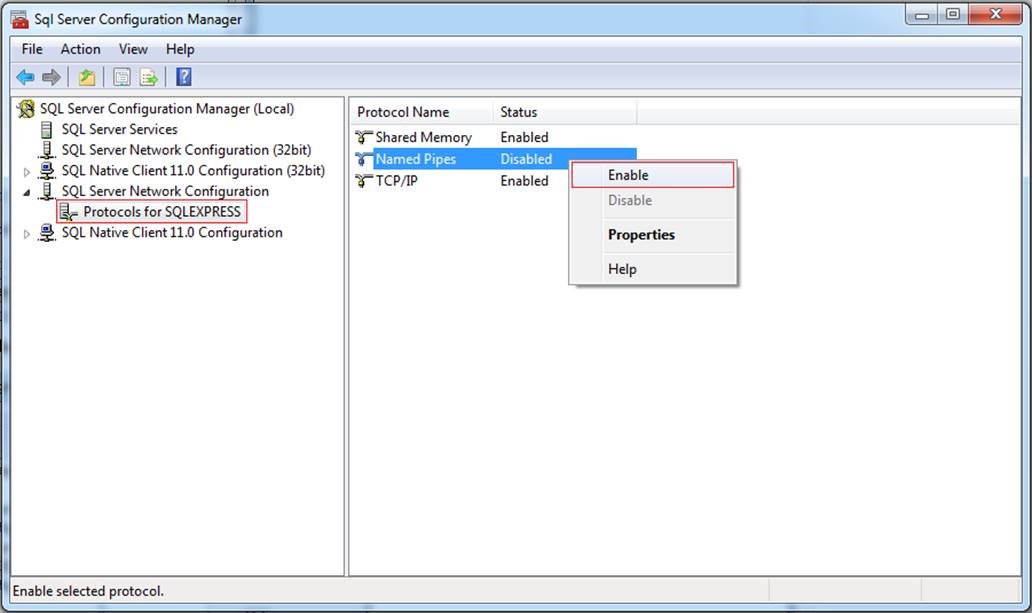Click the Properties toolbar icon

coord(122,78)
